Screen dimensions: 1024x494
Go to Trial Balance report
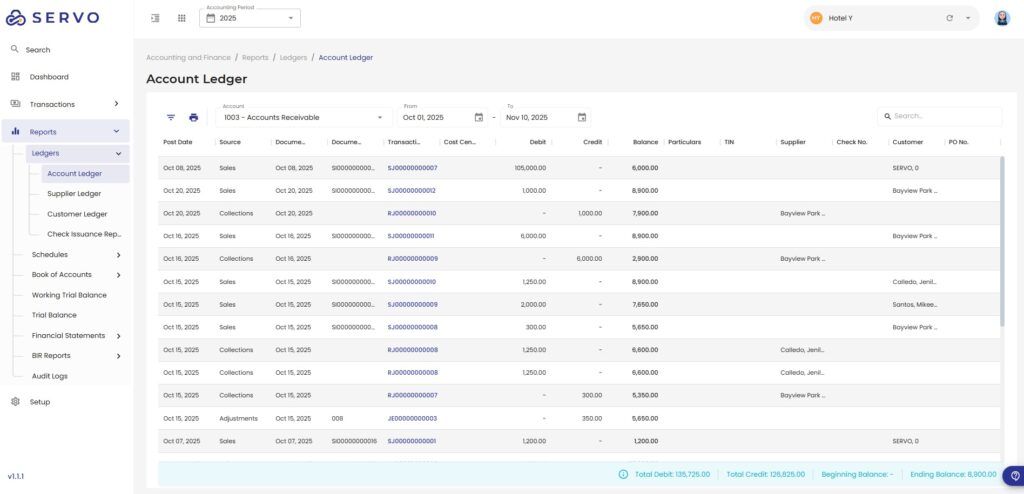54,315
